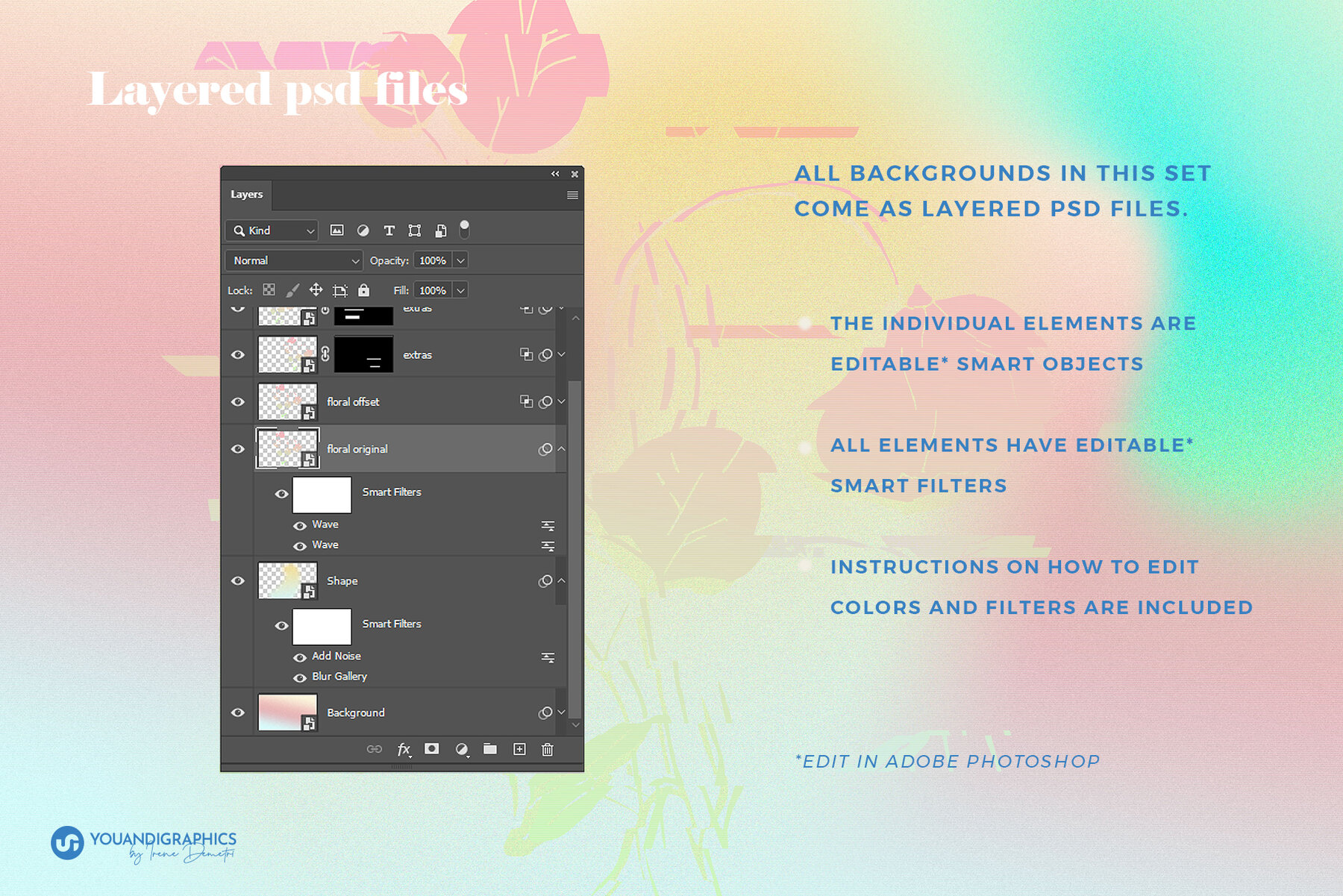Image resolution: width=1343 pixels, height=896 pixels.
Task: Open the Opacity value dropdown
Action: (x=460, y=260)
